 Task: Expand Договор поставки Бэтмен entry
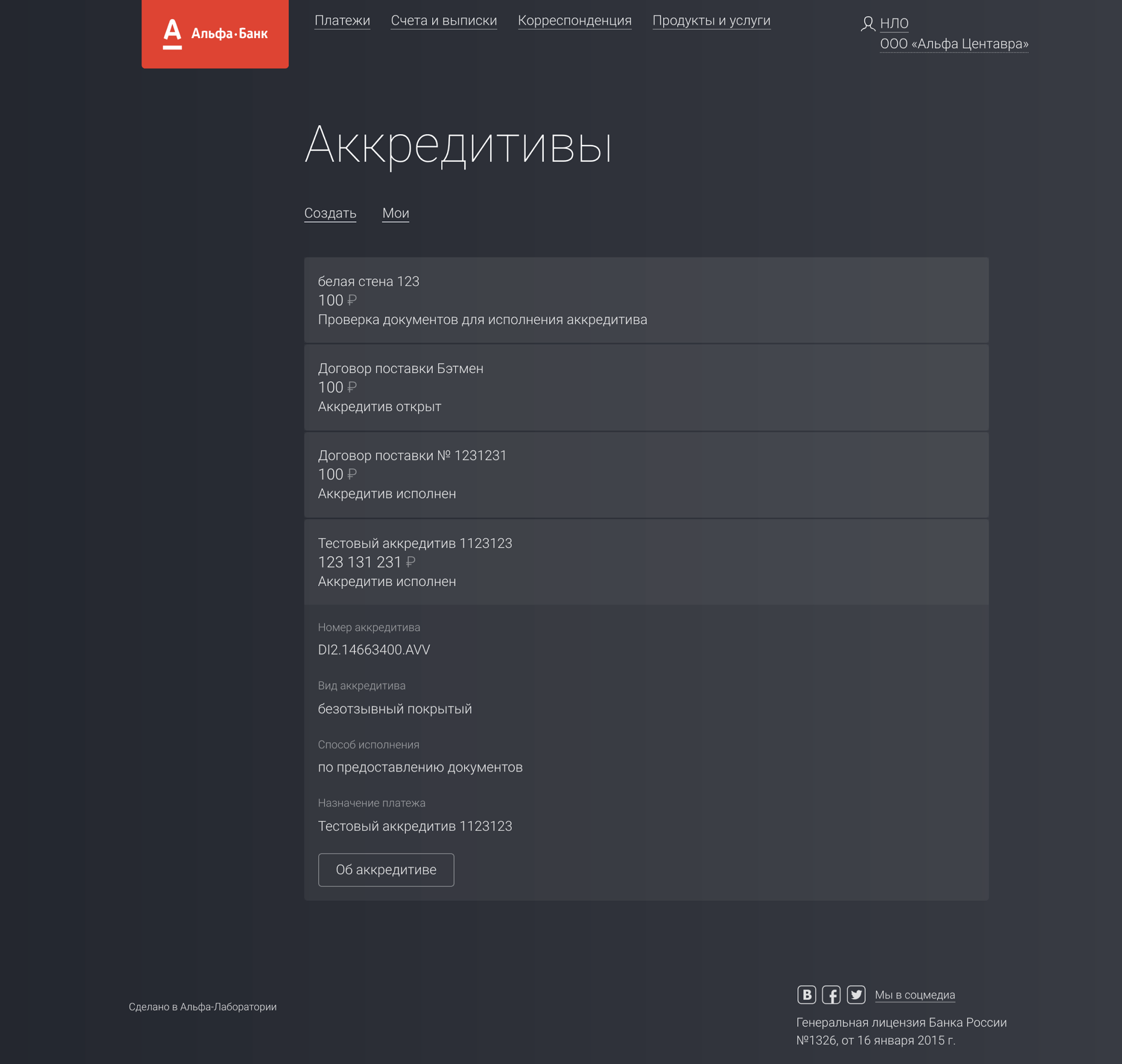[646, 387]
